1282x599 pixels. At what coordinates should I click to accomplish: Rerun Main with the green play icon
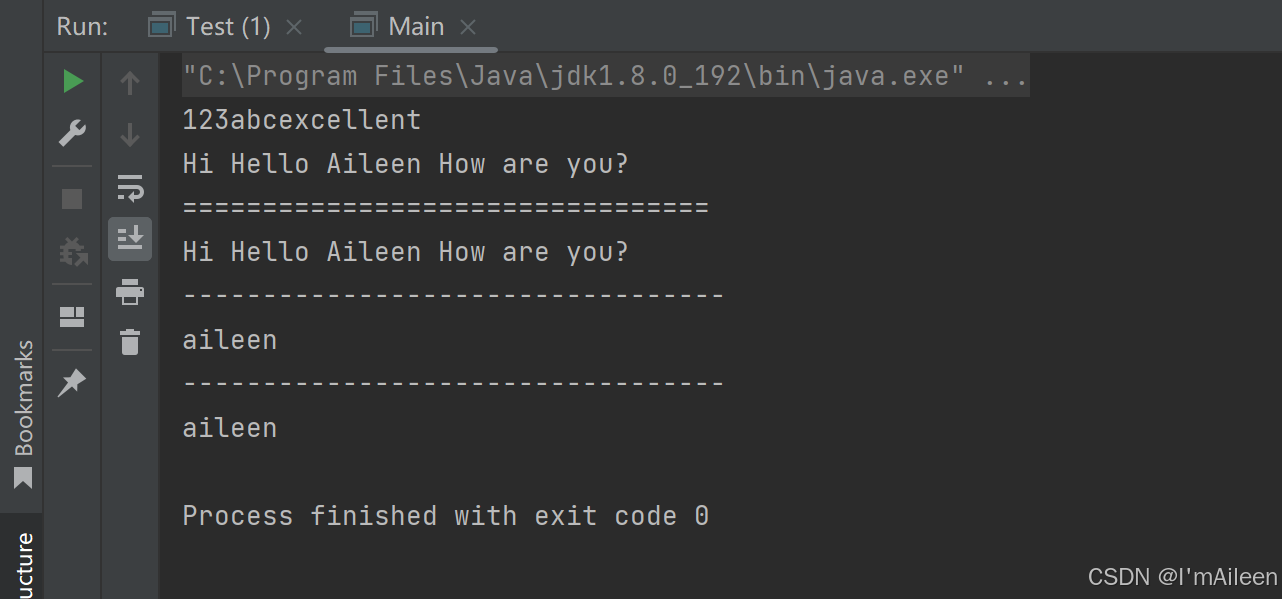73,82
